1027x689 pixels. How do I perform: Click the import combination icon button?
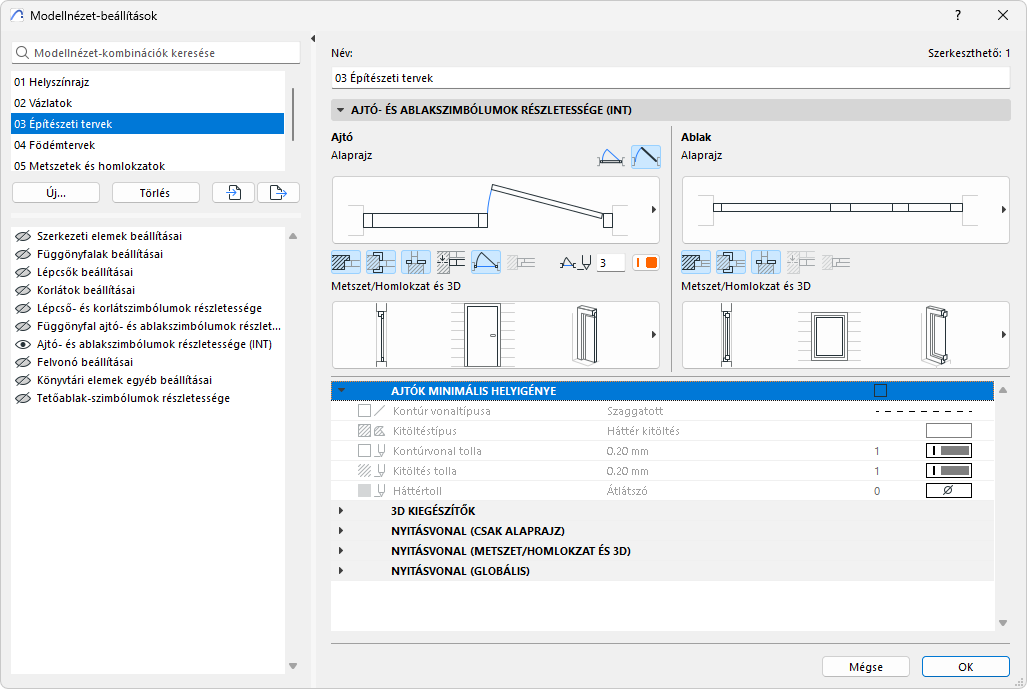click(x=233, y=193)
